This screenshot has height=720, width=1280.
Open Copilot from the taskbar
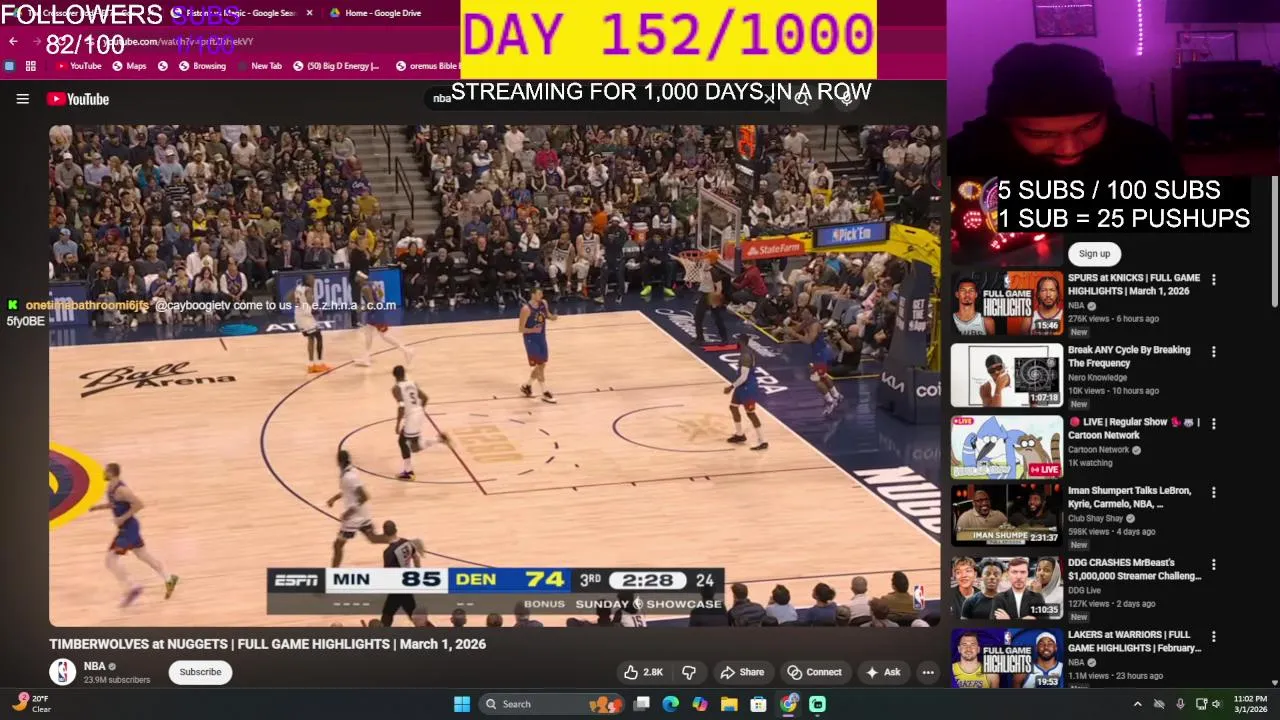click(x=700, y=704)
